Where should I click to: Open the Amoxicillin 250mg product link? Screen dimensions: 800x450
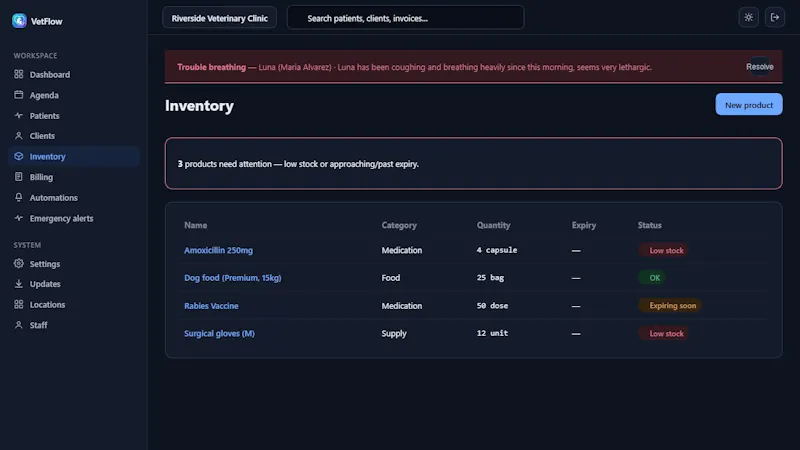click(218, 250)
